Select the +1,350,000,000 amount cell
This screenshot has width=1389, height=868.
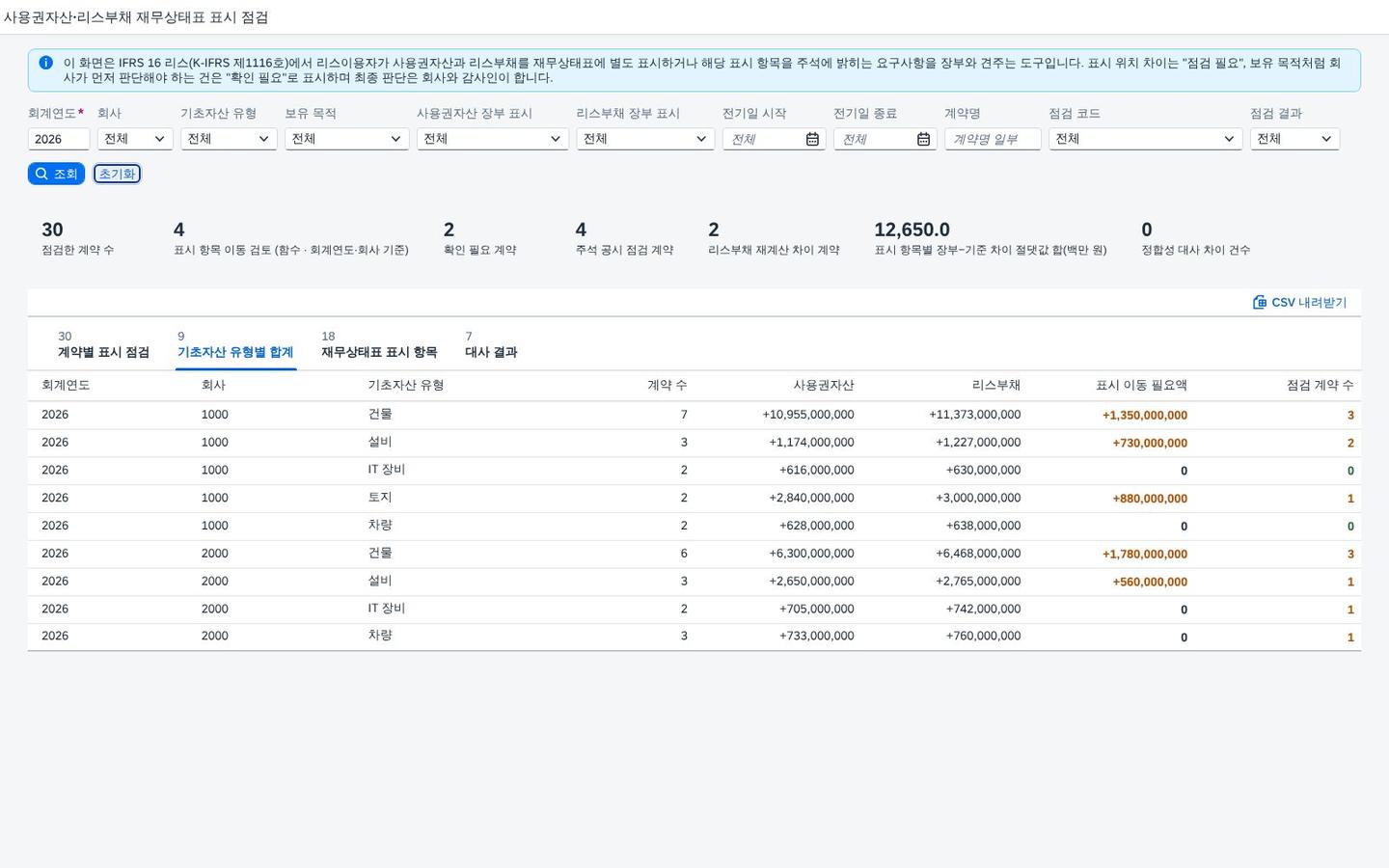(x=1145, y=416)
